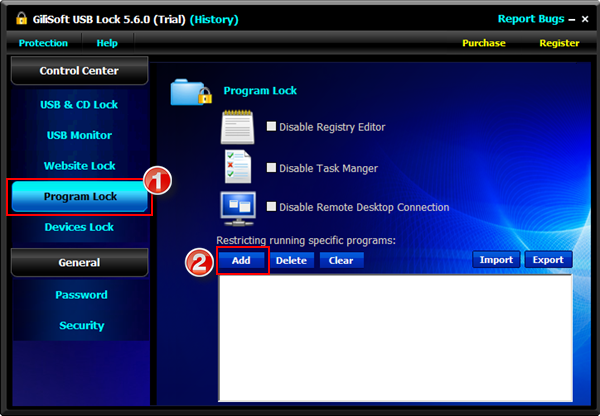Minimize the GiliSoft window
The image size is (600, 416).
point(572,19)
